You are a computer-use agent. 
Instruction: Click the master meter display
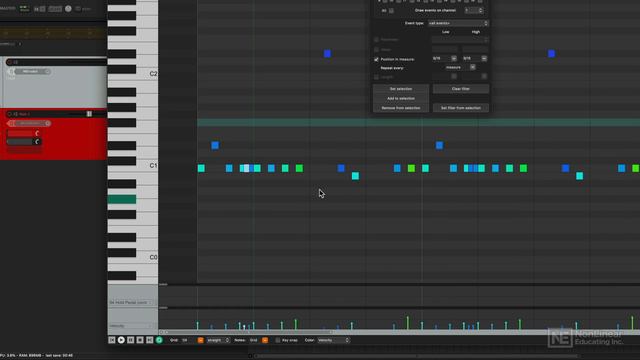click(24, 9)
